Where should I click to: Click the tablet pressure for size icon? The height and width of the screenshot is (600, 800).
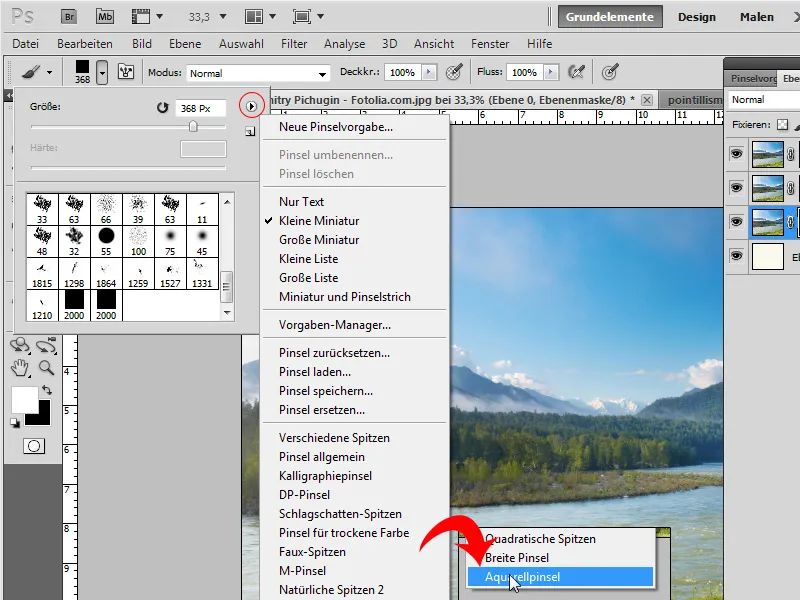(610, 72)
